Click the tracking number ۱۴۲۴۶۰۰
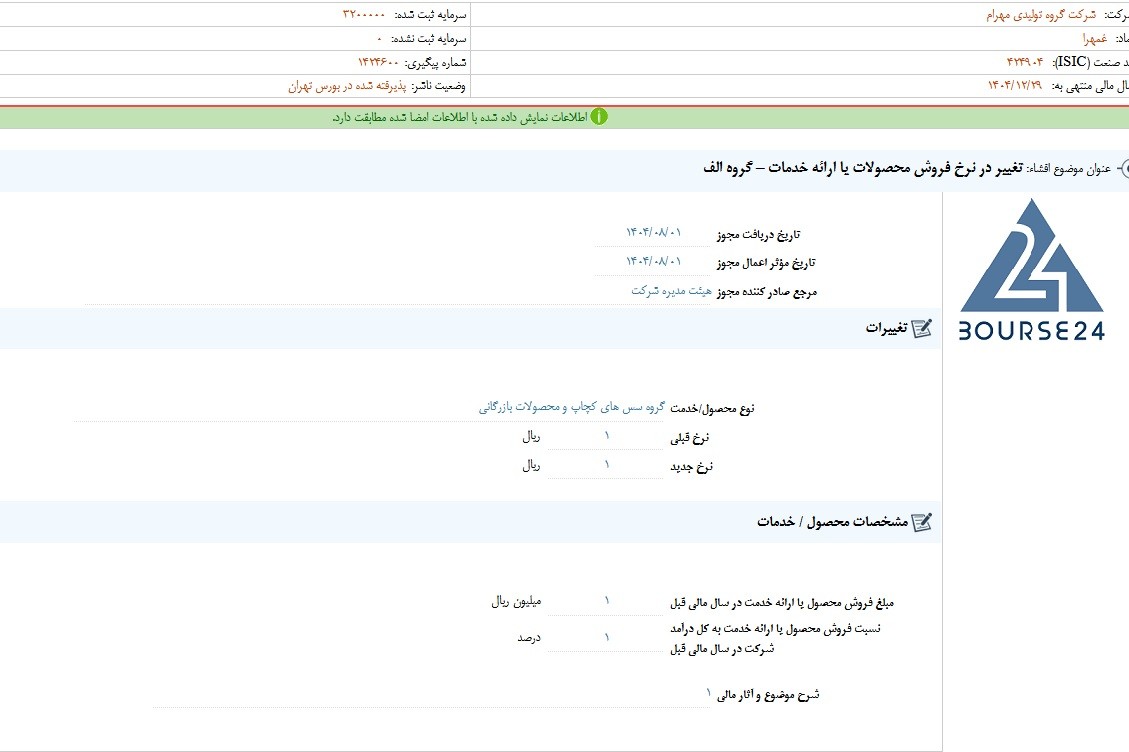The image size is (1129, 752). click(x=378, y=63)
